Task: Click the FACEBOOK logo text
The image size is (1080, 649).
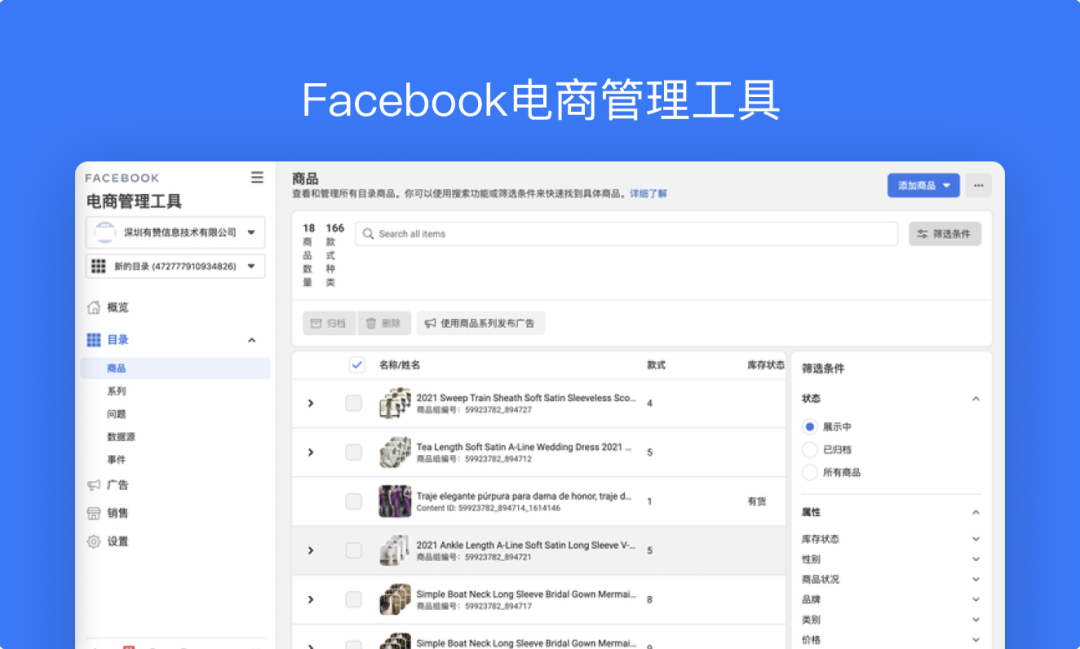Action: (122, 178)
